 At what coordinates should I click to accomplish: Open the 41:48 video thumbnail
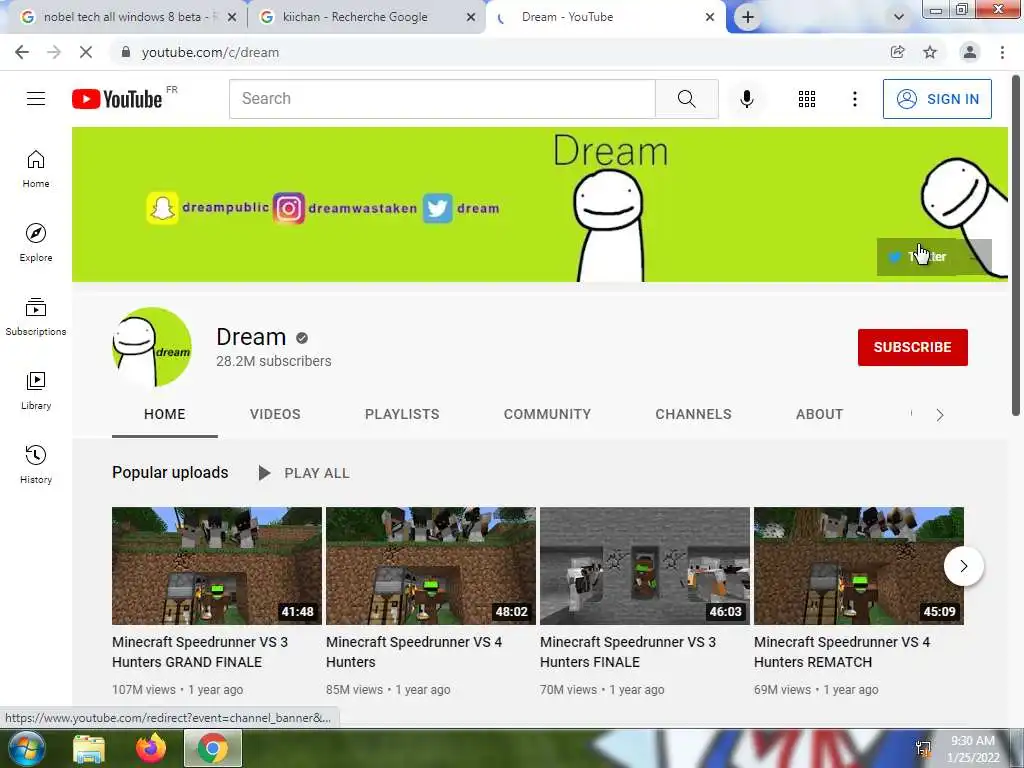[x=217, y=566]
